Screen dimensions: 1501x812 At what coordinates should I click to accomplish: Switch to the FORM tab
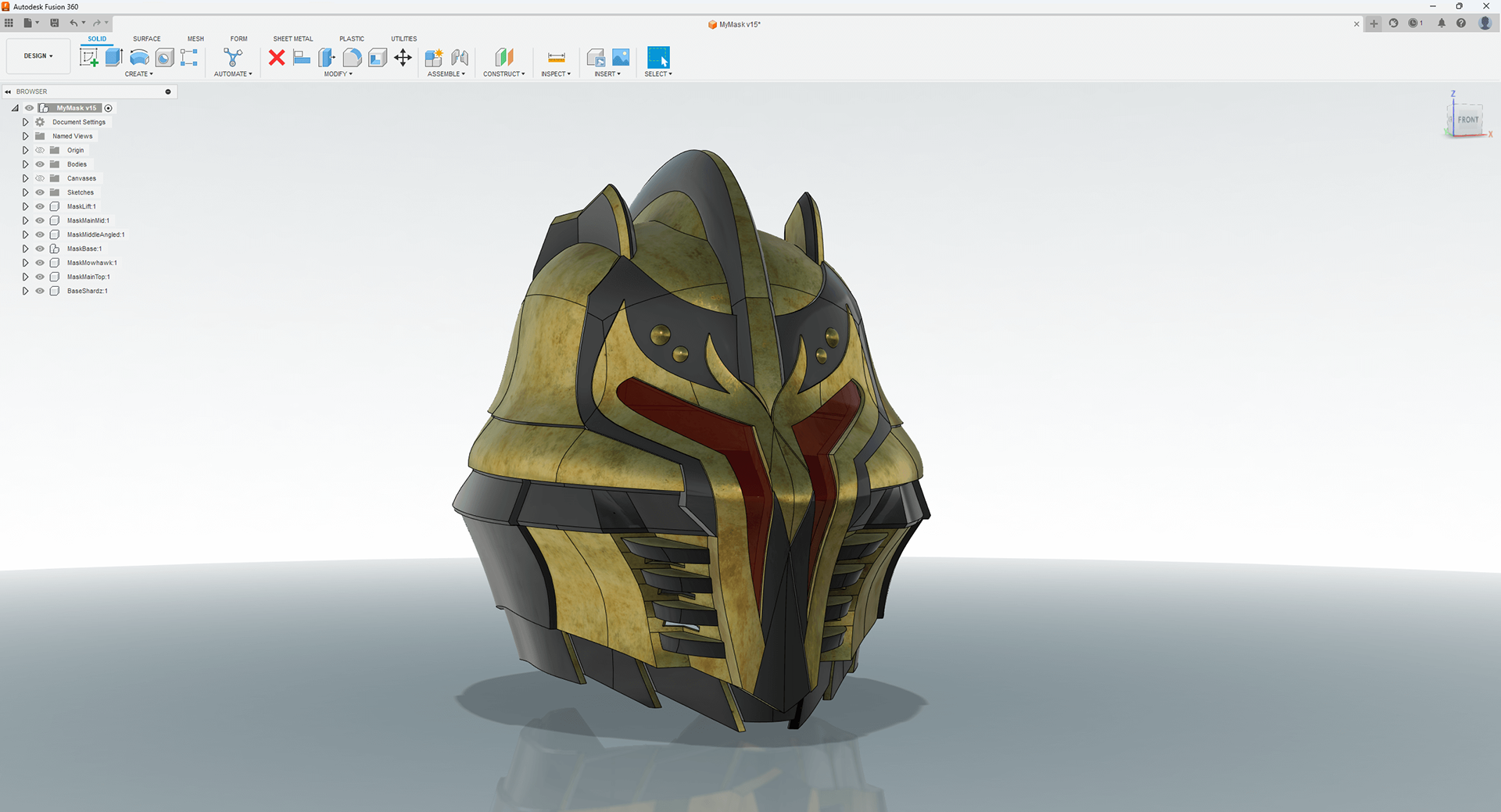click(x=238, y=38)
